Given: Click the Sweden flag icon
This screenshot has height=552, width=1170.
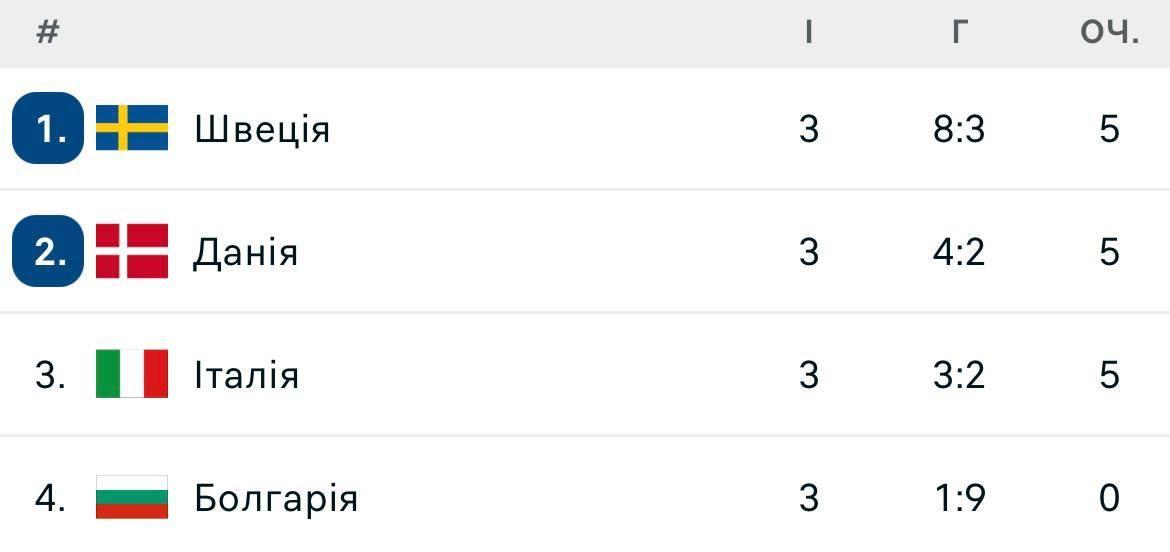Looking at the screenshot, I should click(x=132, y=128).
